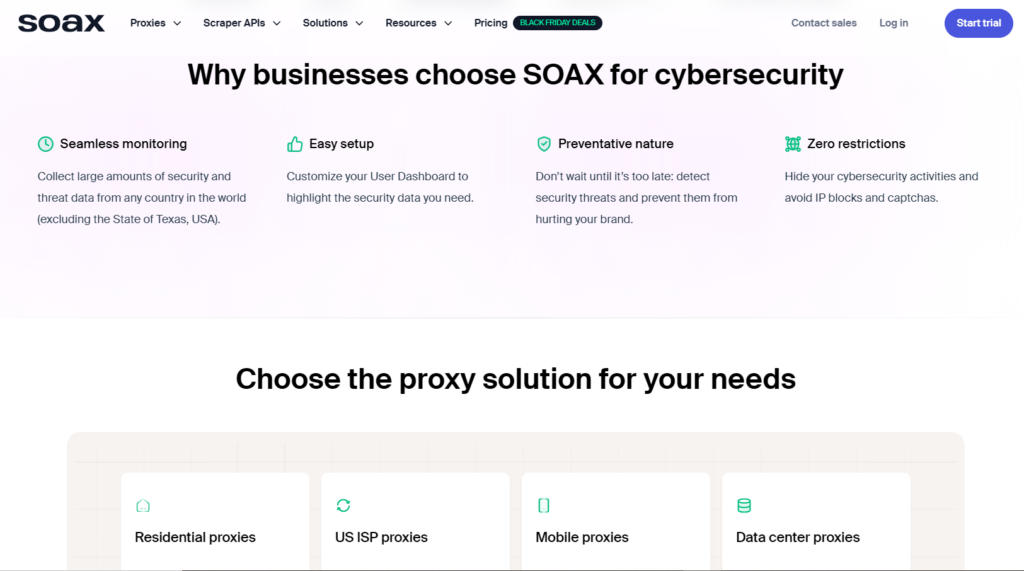Open the Solutions dropdown menu
Viewport: 1024px width, 571px height.
[332, 23]
